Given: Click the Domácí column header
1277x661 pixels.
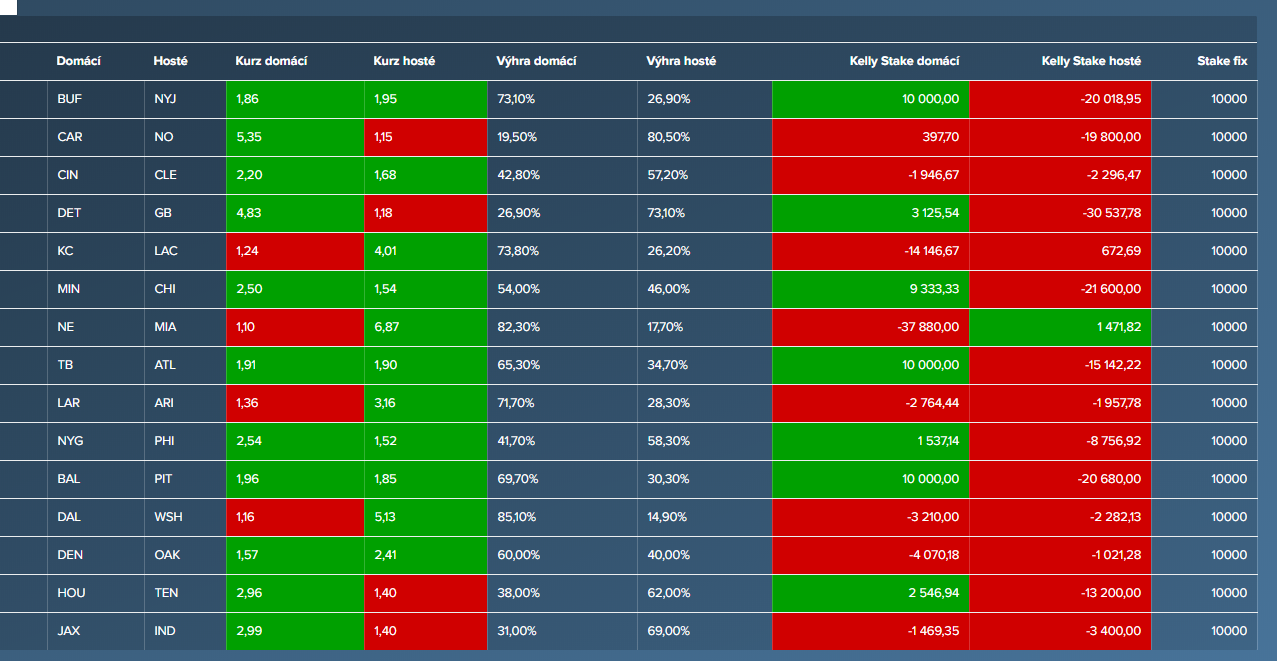Looking at the screenshot, I should click(78, 61).
